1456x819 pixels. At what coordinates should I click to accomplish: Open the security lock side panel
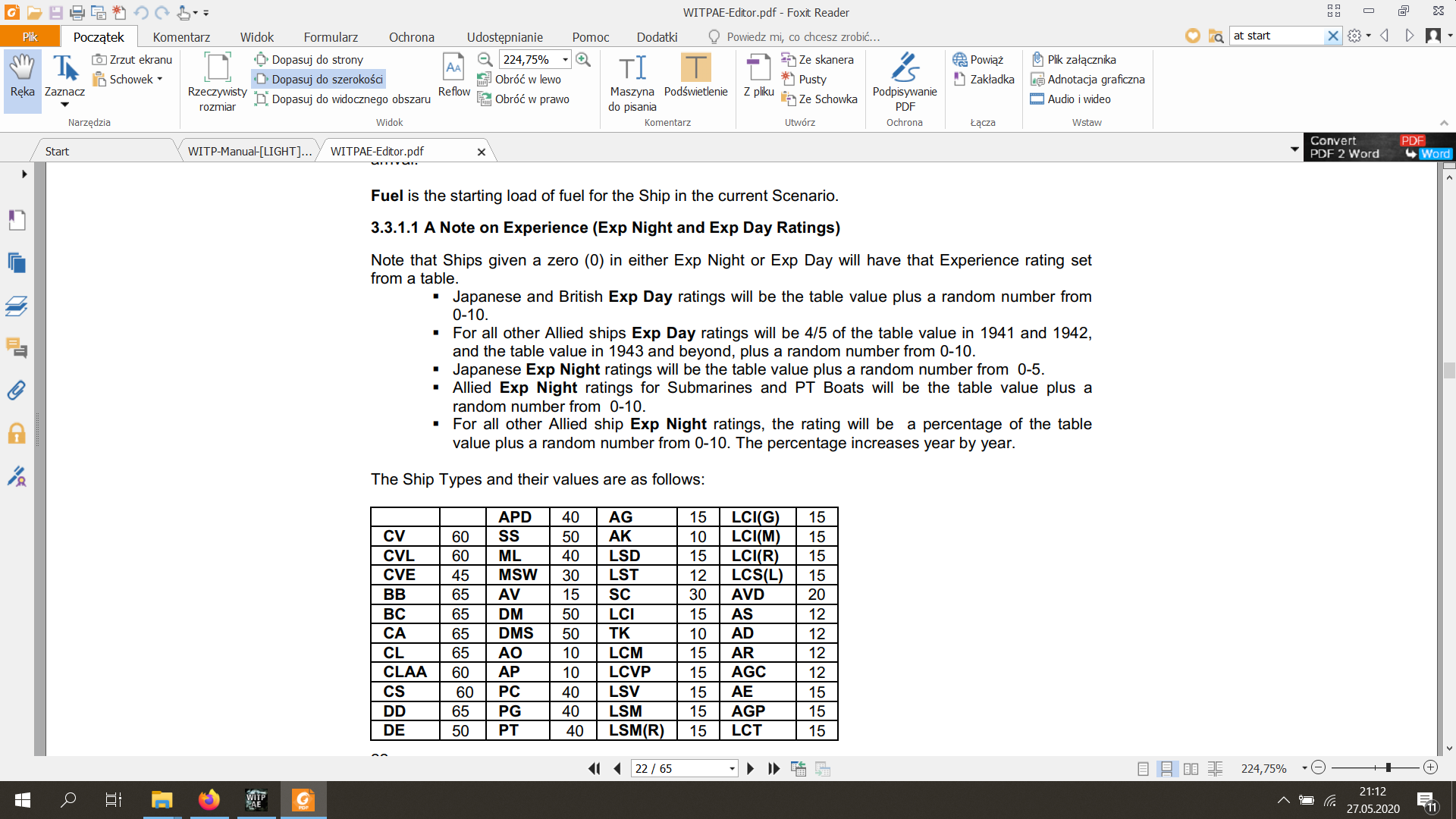pyautogui.click(x=16, y=434)
